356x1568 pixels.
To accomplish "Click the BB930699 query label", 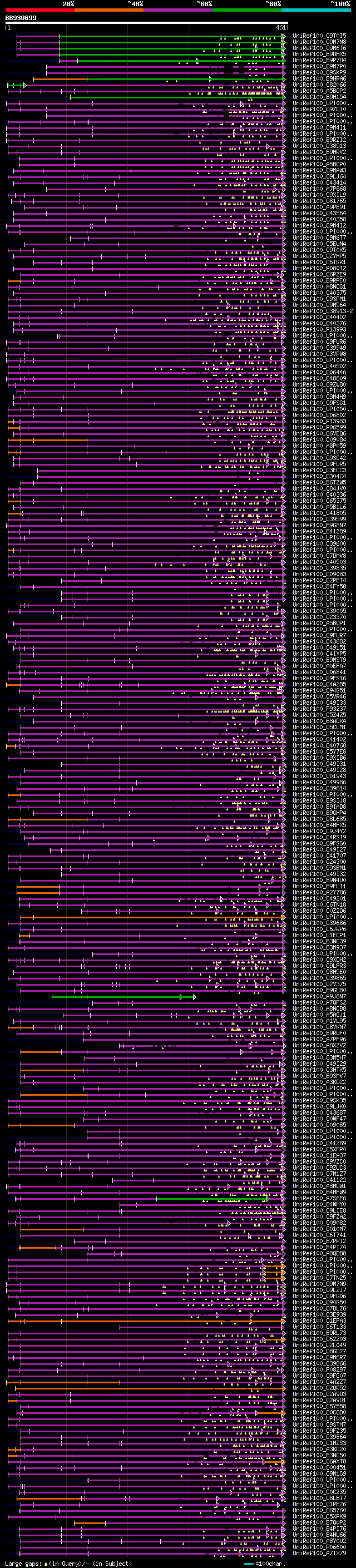I will pyautogui.click(x=21, y=18).
